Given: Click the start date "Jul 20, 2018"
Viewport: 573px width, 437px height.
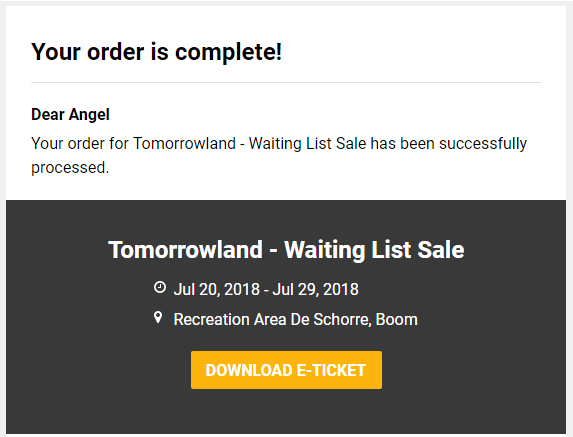Looking at the screenshot, I should click(217, 289).
